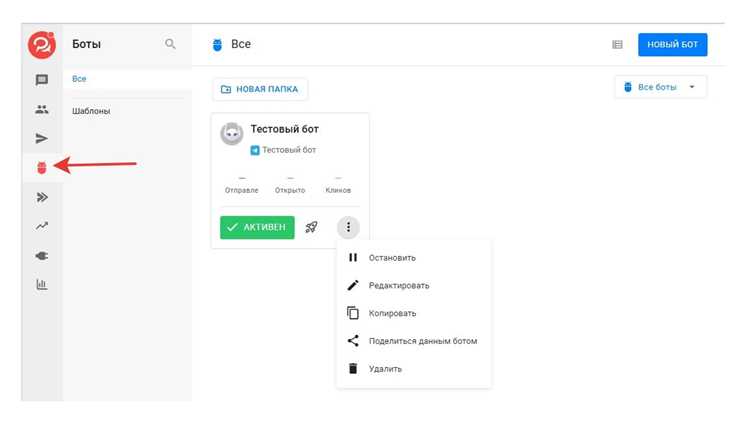Open the three-dot menu on Тестовый бот card
This screenshot has height=422, width=750.
tap(348, 227)
